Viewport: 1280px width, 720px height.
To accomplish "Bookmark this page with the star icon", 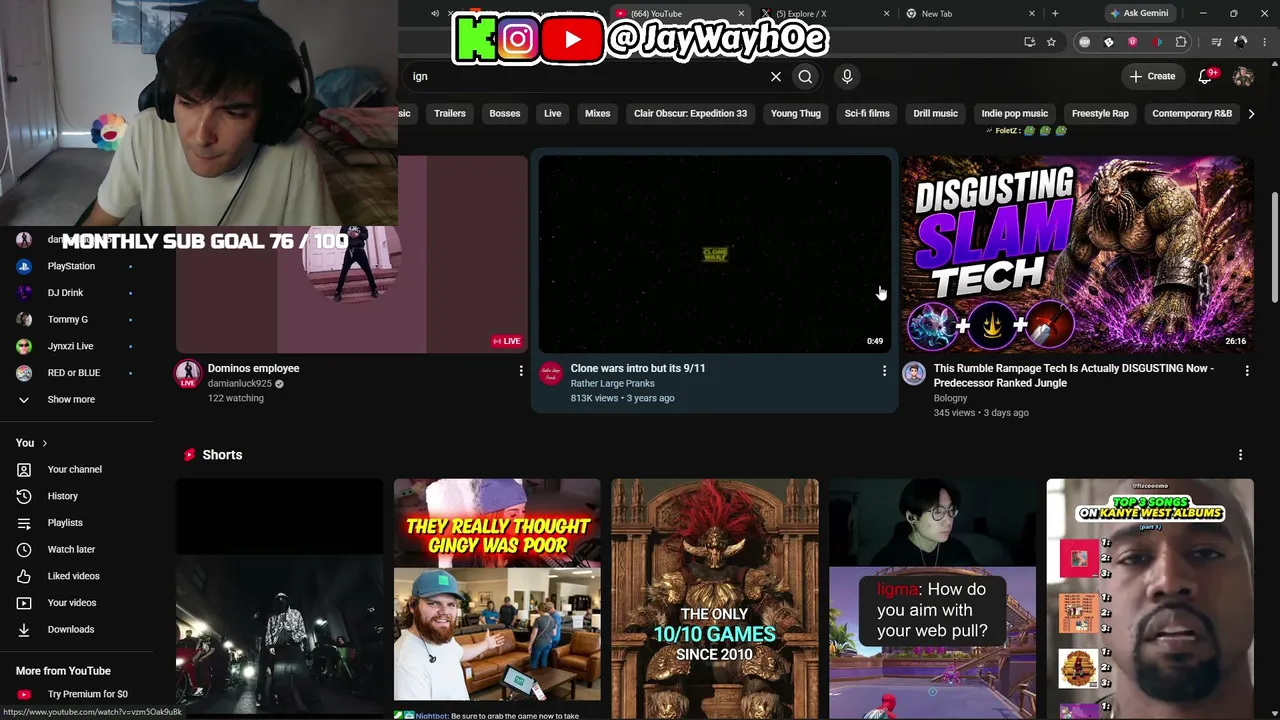I will (1051, 42).
